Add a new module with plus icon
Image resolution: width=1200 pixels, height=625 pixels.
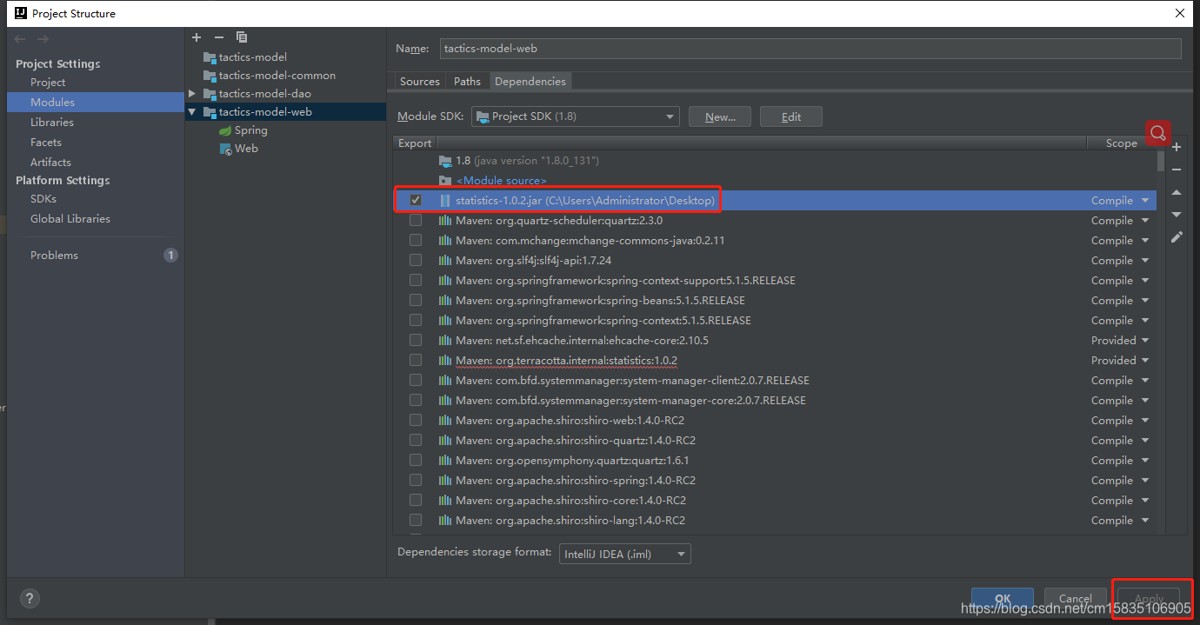[197, 37]
